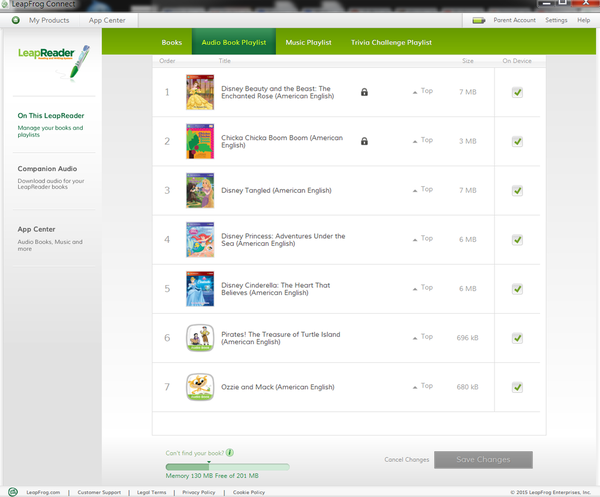Click the lock icon on Chicka Chicka Boom Boom row

pos(364,141)
